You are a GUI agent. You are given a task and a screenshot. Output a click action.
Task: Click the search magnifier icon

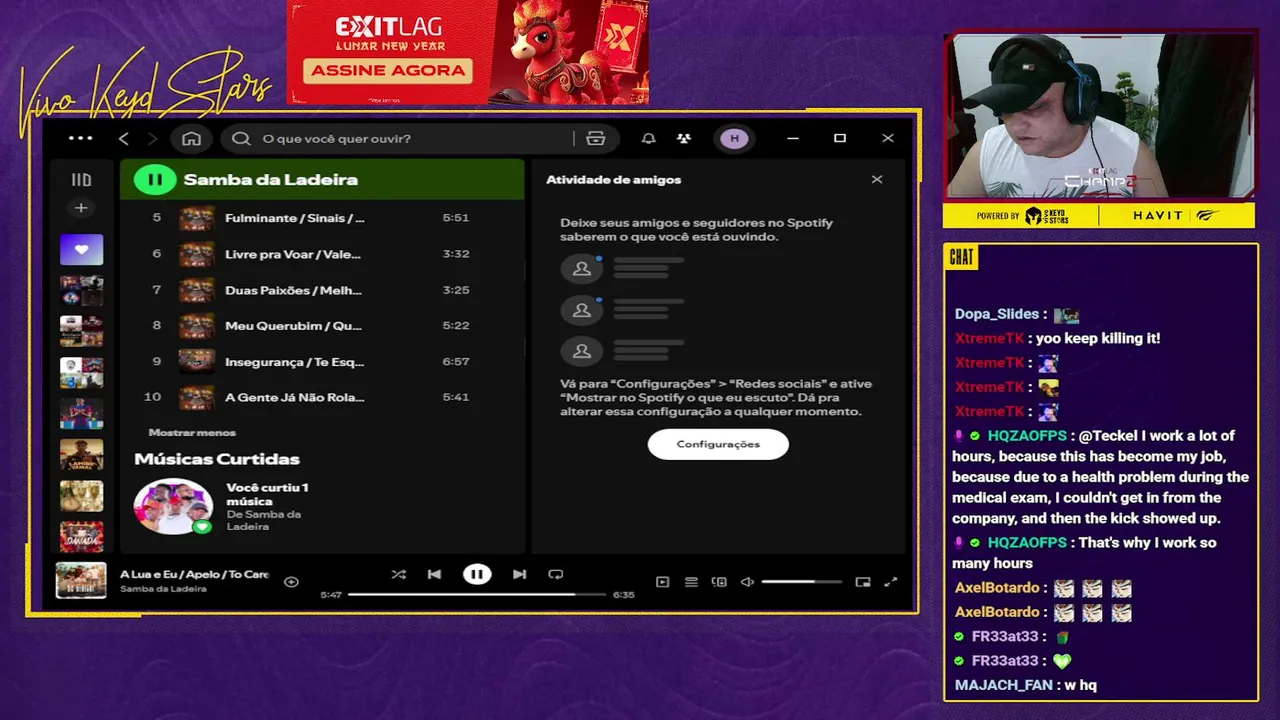coord(241,138)
